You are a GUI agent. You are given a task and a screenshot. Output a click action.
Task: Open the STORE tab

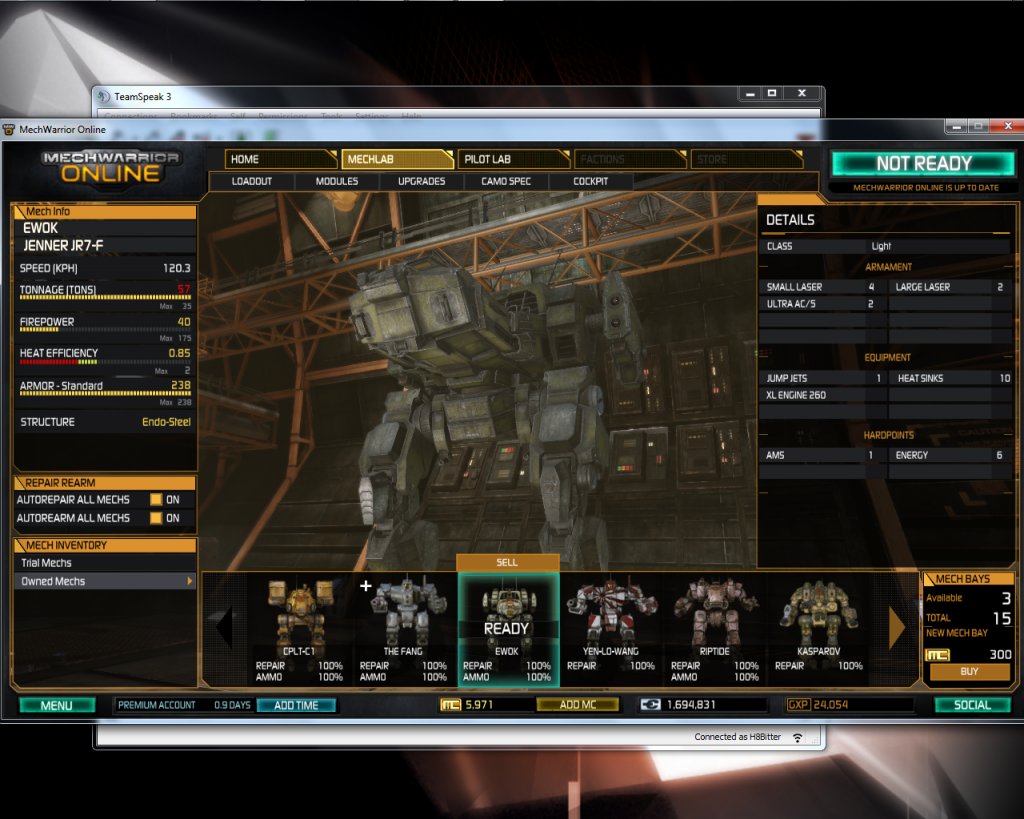click(747, 159)
